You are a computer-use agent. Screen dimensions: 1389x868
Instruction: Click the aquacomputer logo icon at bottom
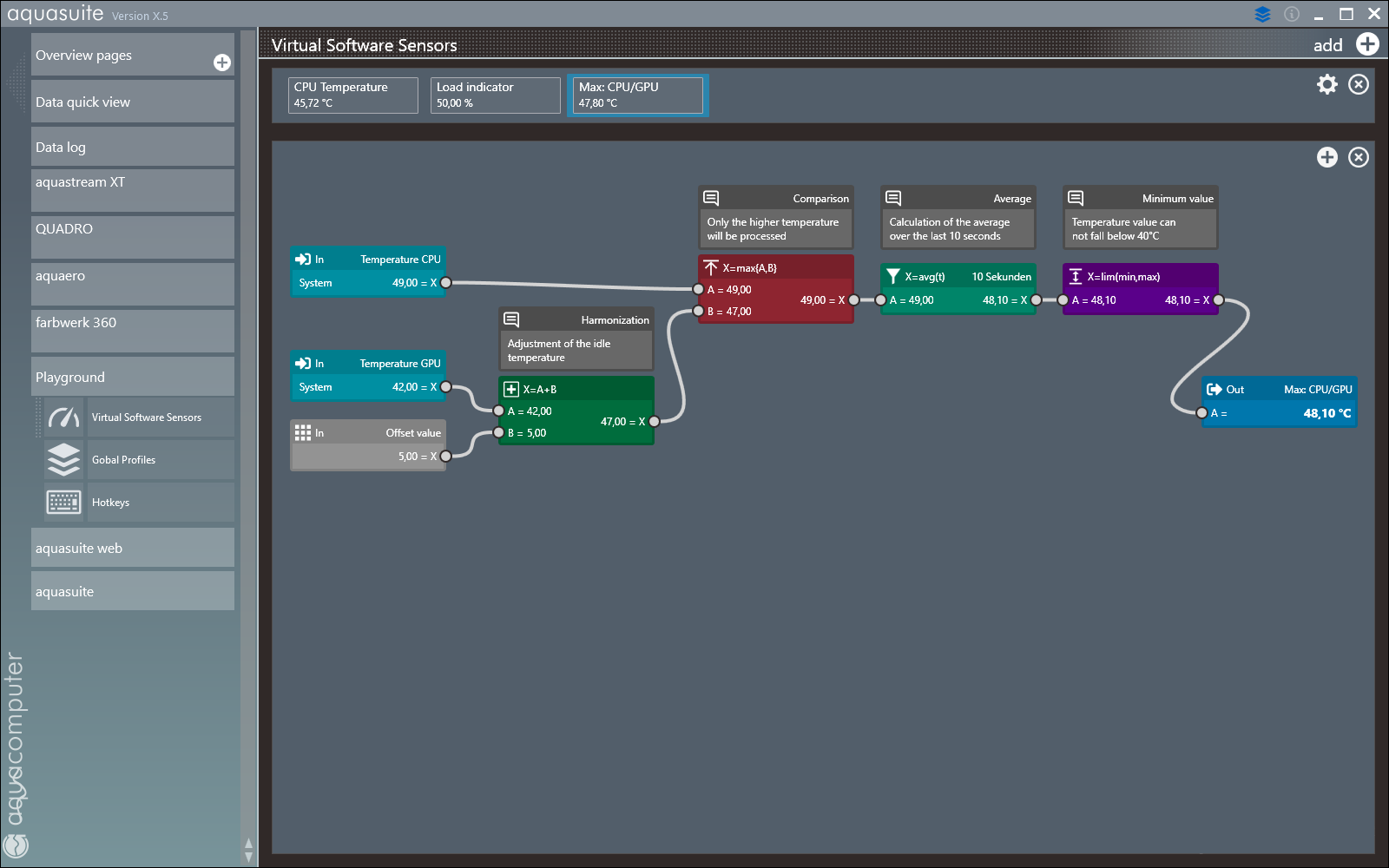click(x=16, y=845)
